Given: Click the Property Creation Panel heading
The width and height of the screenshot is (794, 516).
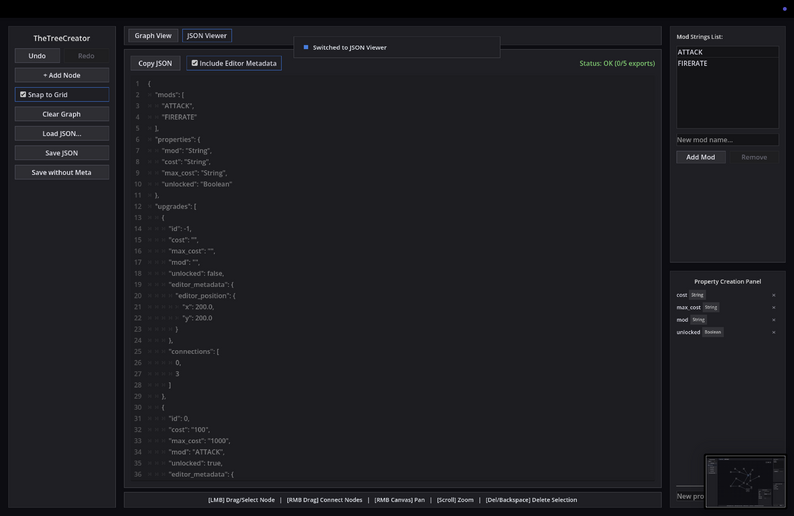Looking at the screenshot, I should point(727,282).
